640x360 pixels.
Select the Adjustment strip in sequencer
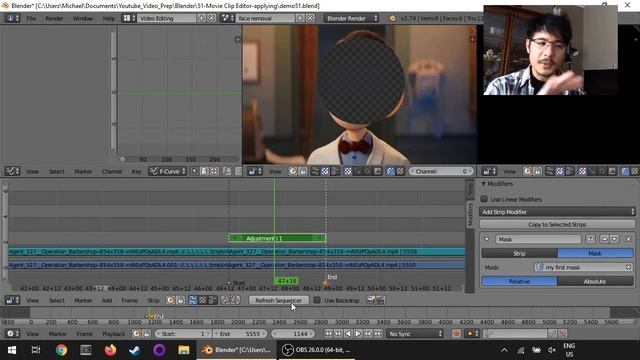click(277, 238)
